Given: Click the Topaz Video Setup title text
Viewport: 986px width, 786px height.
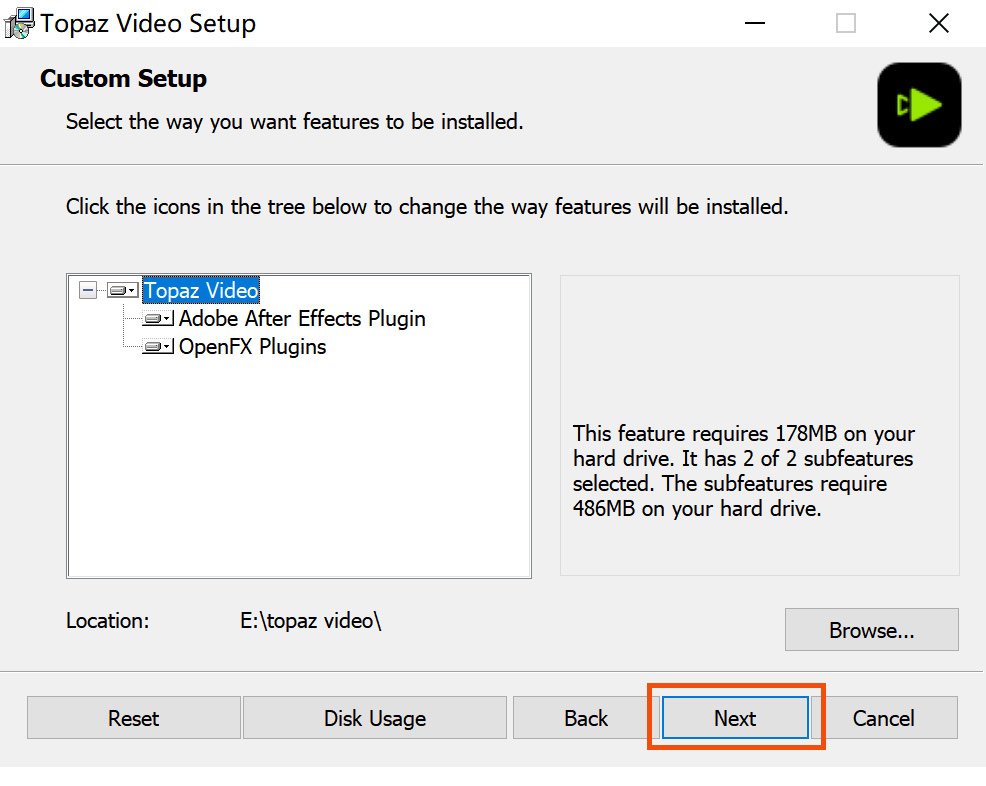Looking at the screenshot, I should tap(148, 23).
